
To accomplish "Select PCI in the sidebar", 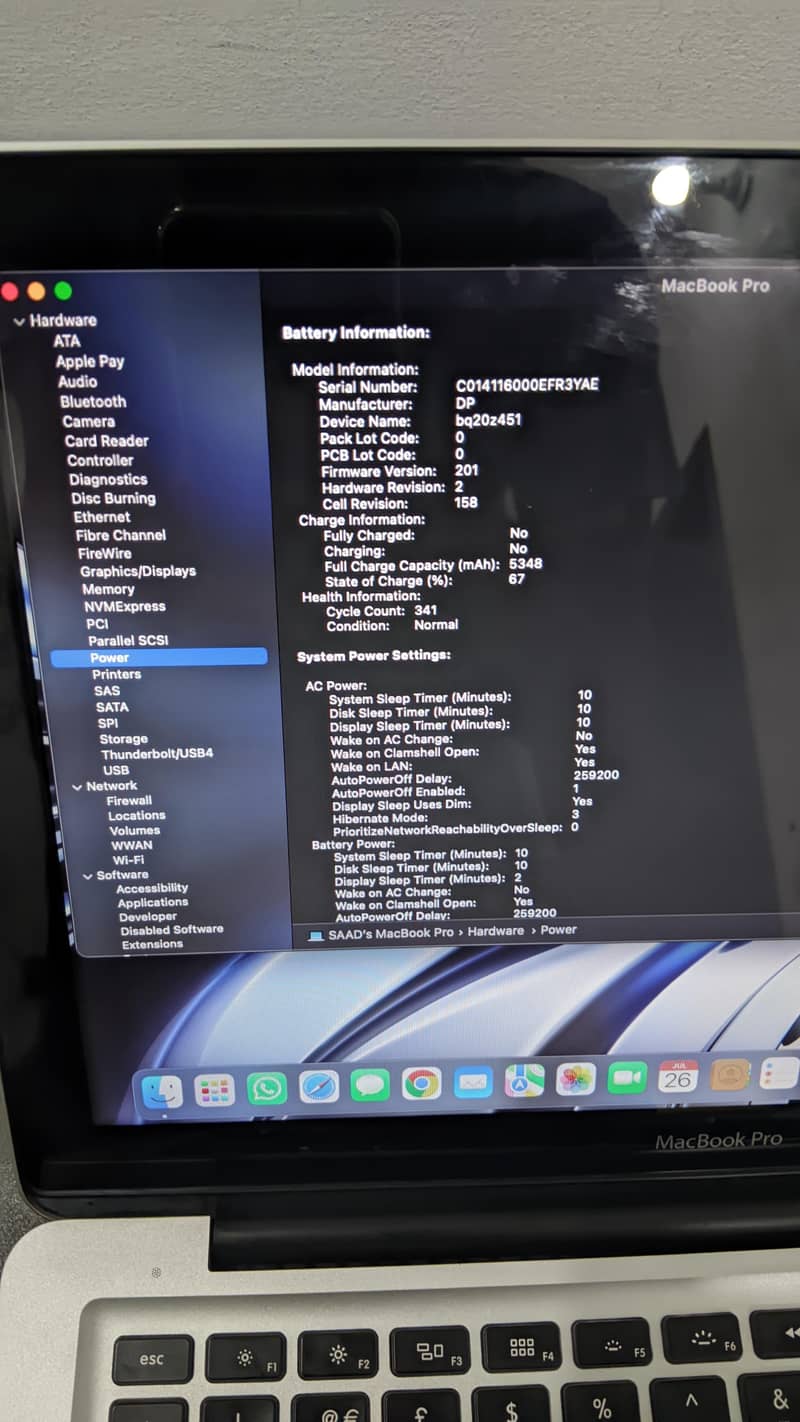I will [x=97, y=623].
